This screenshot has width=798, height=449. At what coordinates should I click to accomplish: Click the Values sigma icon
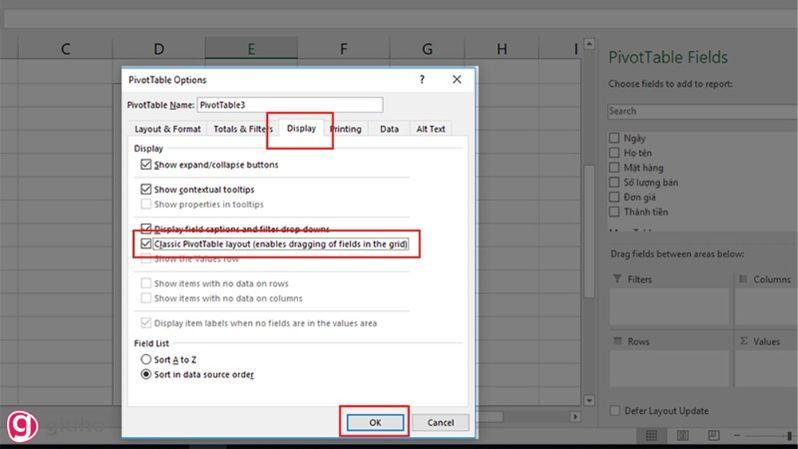point(744,341)
